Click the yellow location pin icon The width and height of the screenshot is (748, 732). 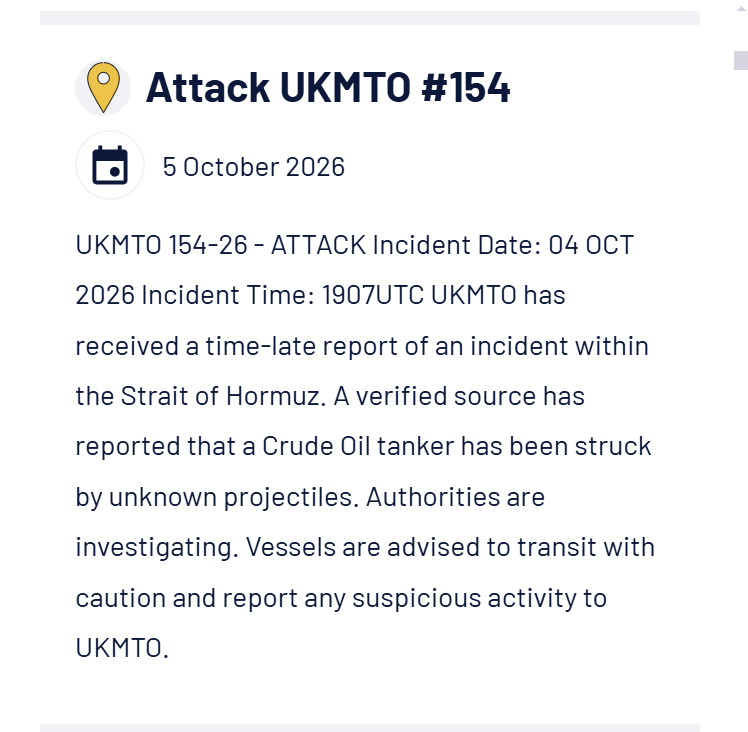(103, 88)
